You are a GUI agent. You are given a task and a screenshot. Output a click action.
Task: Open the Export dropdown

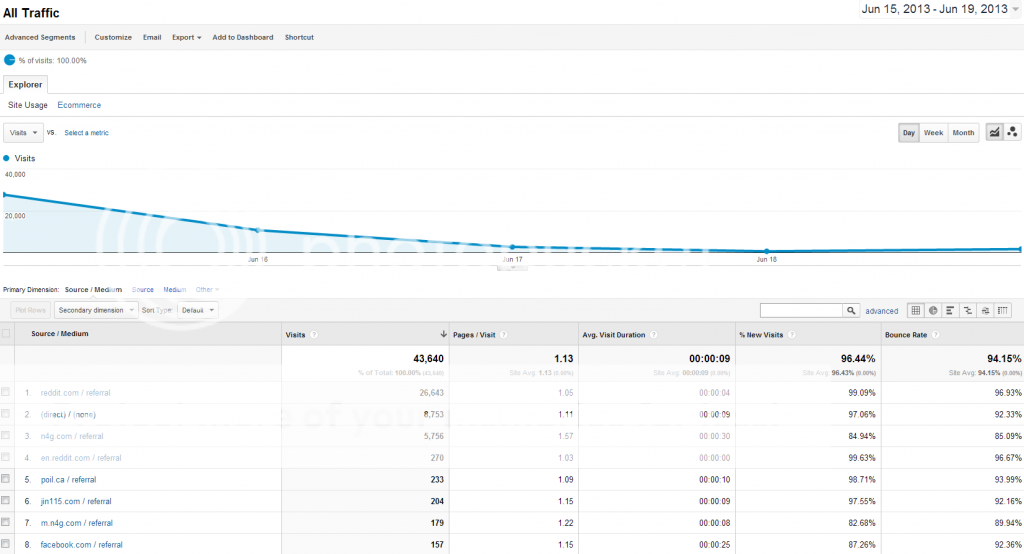[x=186, y=37]
